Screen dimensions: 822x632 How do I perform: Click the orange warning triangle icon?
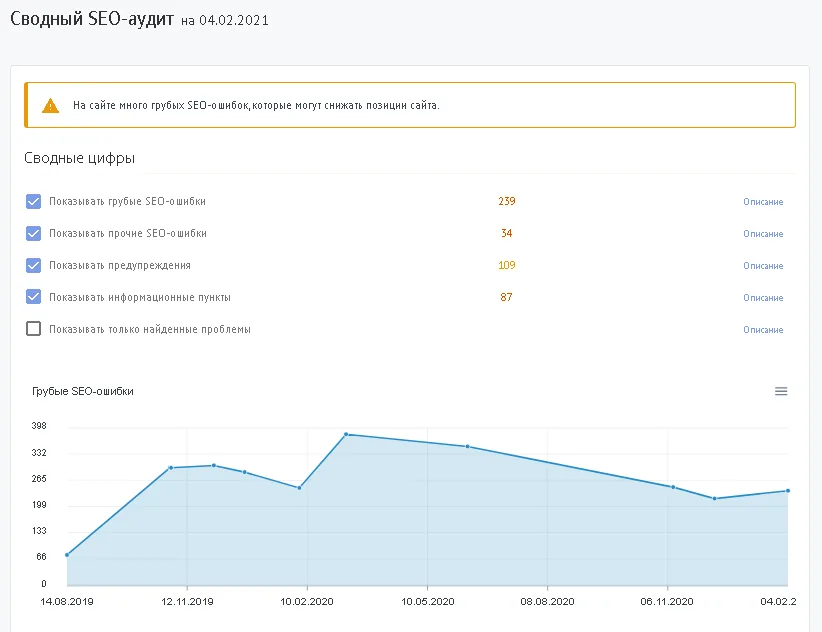click(50, 105)
